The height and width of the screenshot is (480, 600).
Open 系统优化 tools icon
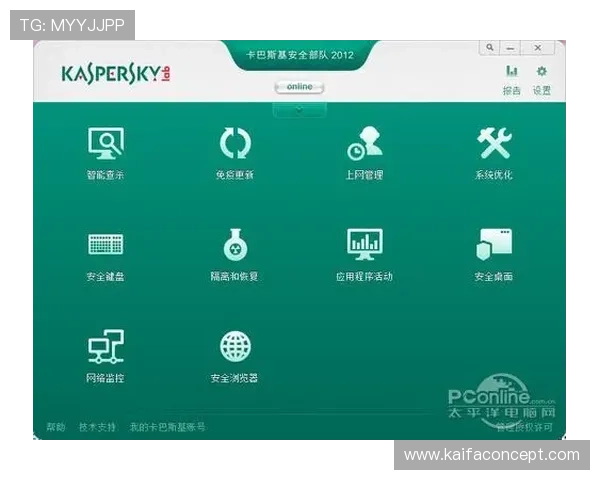[x=494, y=143]
